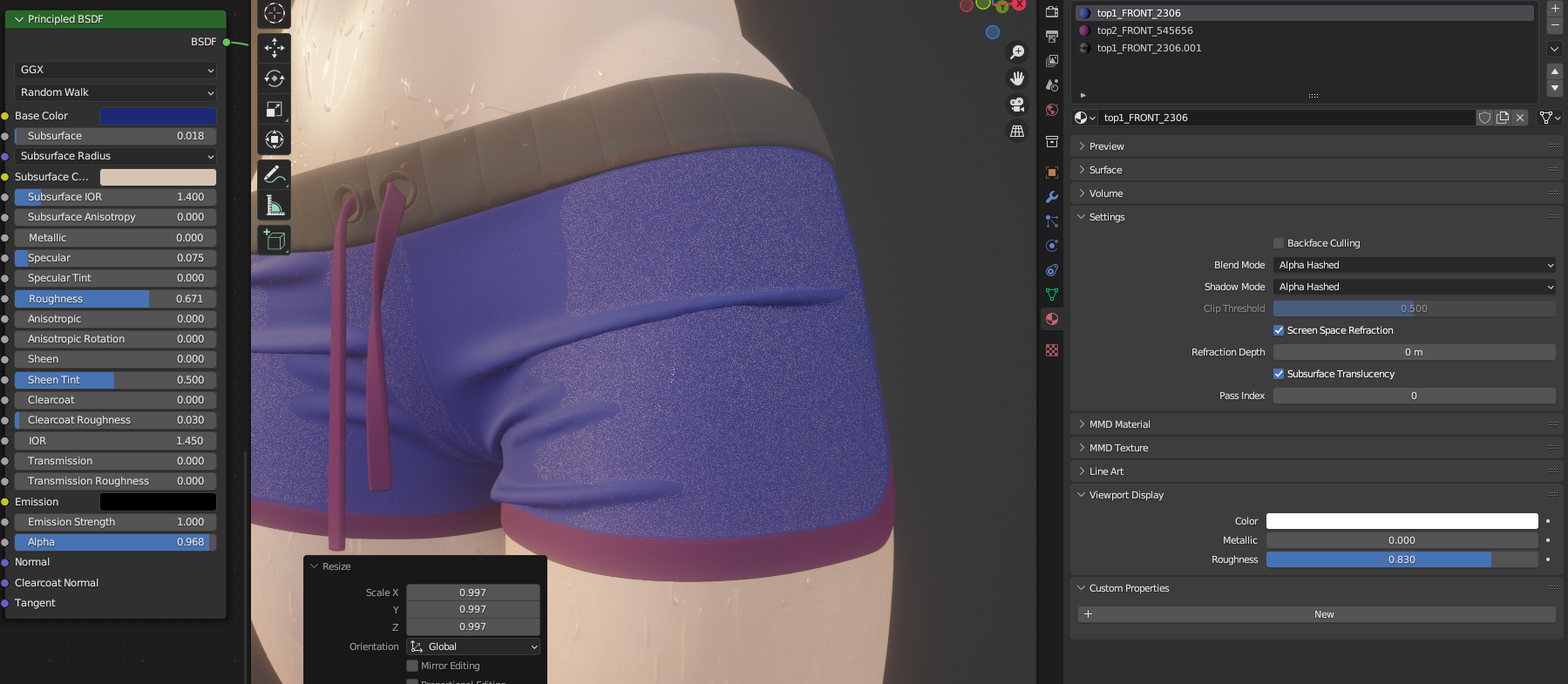Screen dimensions: 1568x684
Task: Open the Scene properties tab
Action: (1052, 85)
